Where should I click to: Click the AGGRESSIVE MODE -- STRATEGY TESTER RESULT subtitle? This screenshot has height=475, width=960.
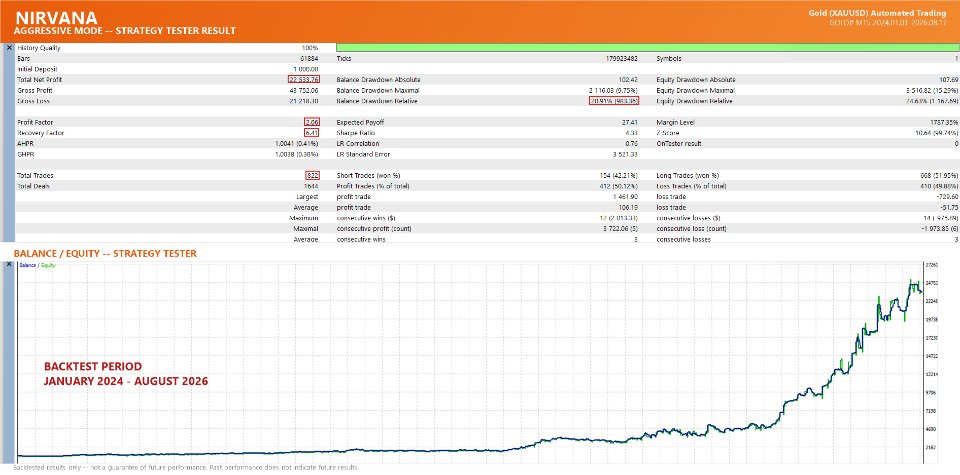[124, 31]
